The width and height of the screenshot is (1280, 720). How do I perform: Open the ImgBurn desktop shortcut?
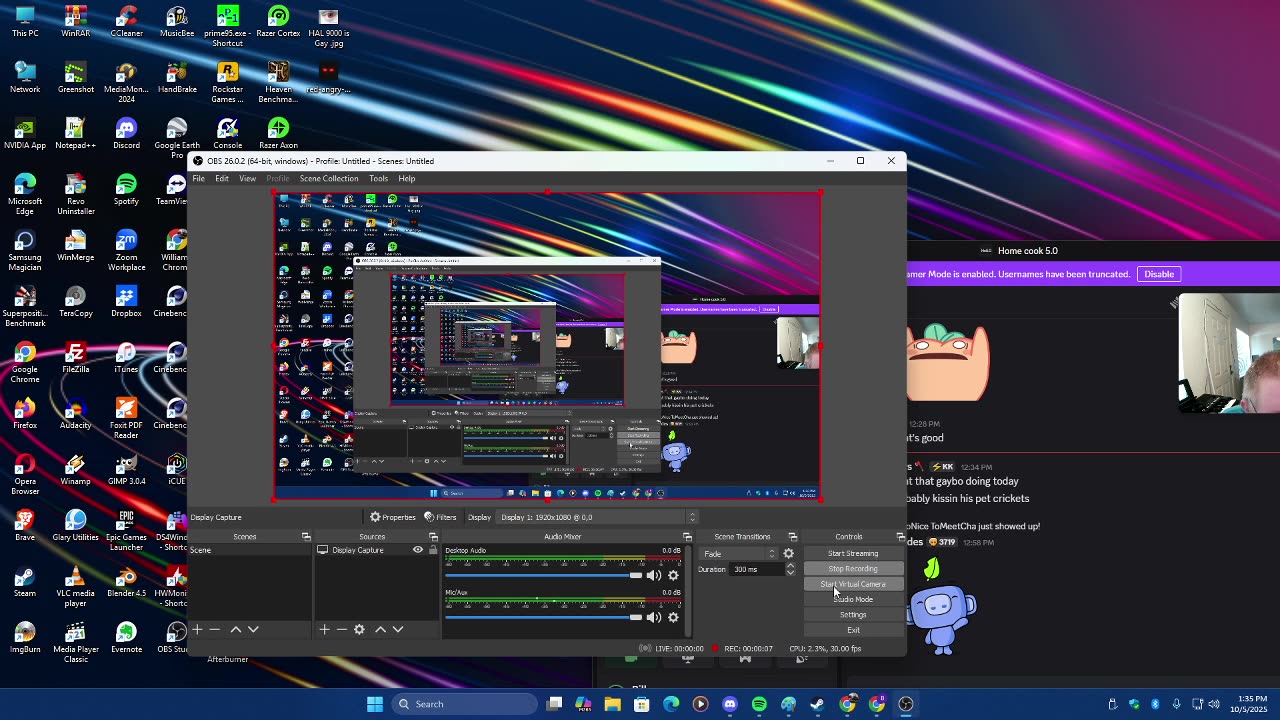(x=25, y=638)
